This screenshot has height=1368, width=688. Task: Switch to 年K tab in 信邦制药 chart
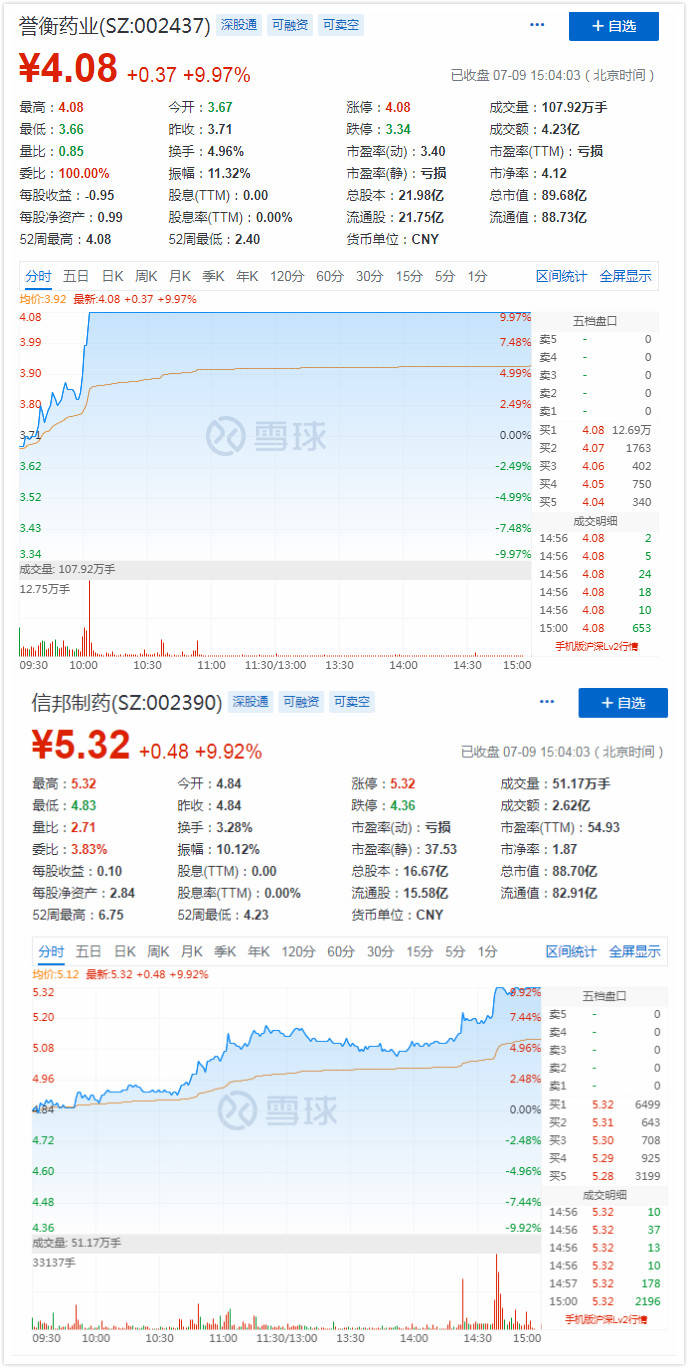point(259,951)
